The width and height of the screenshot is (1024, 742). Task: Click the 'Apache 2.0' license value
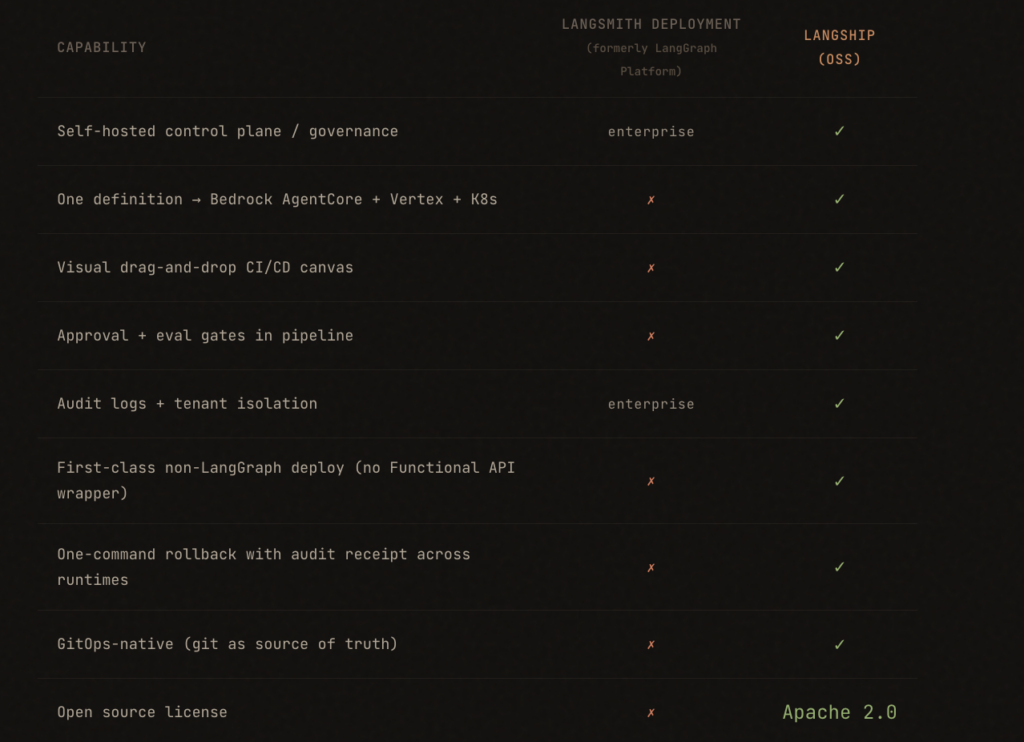839,712
